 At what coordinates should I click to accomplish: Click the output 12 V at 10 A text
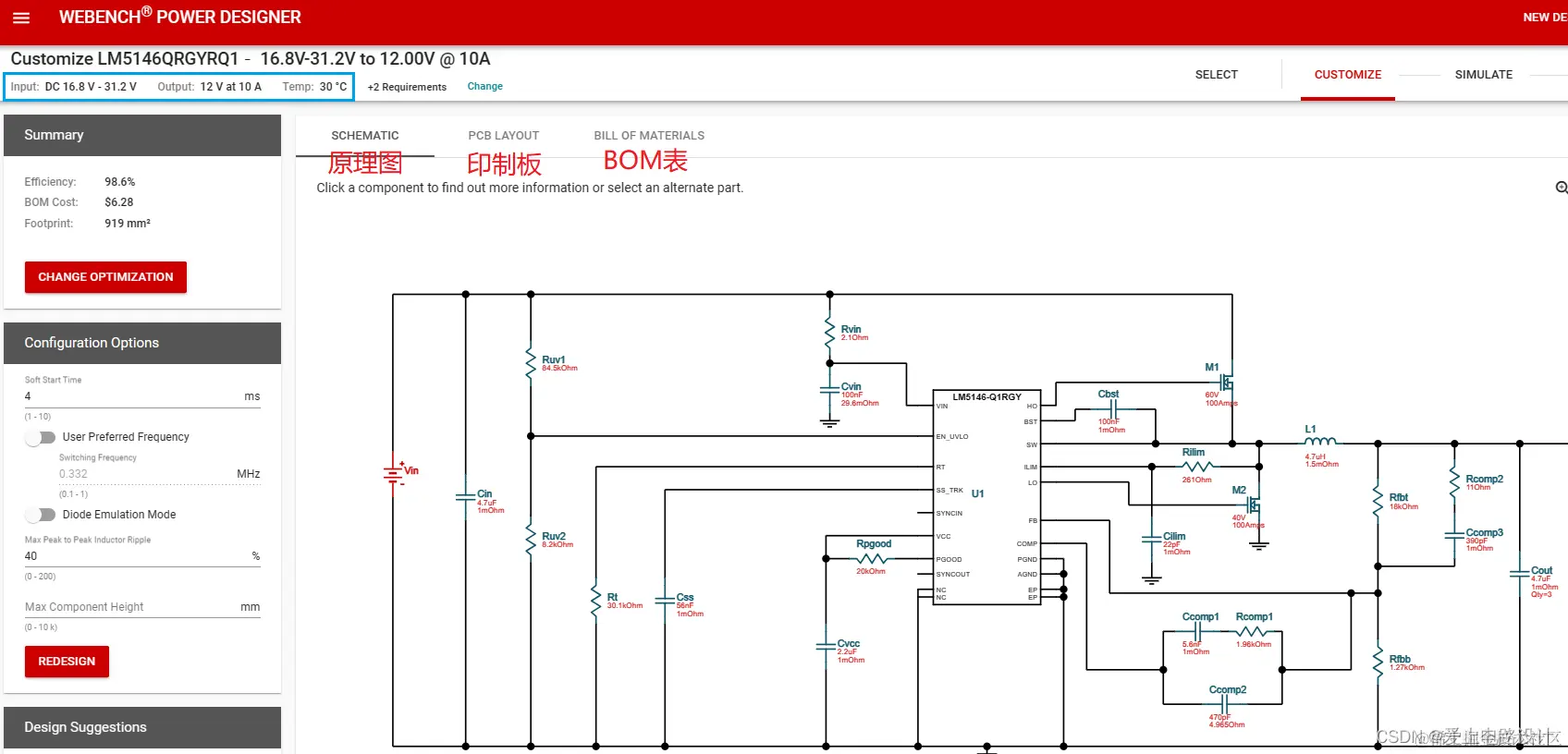(x=231, y=87)
